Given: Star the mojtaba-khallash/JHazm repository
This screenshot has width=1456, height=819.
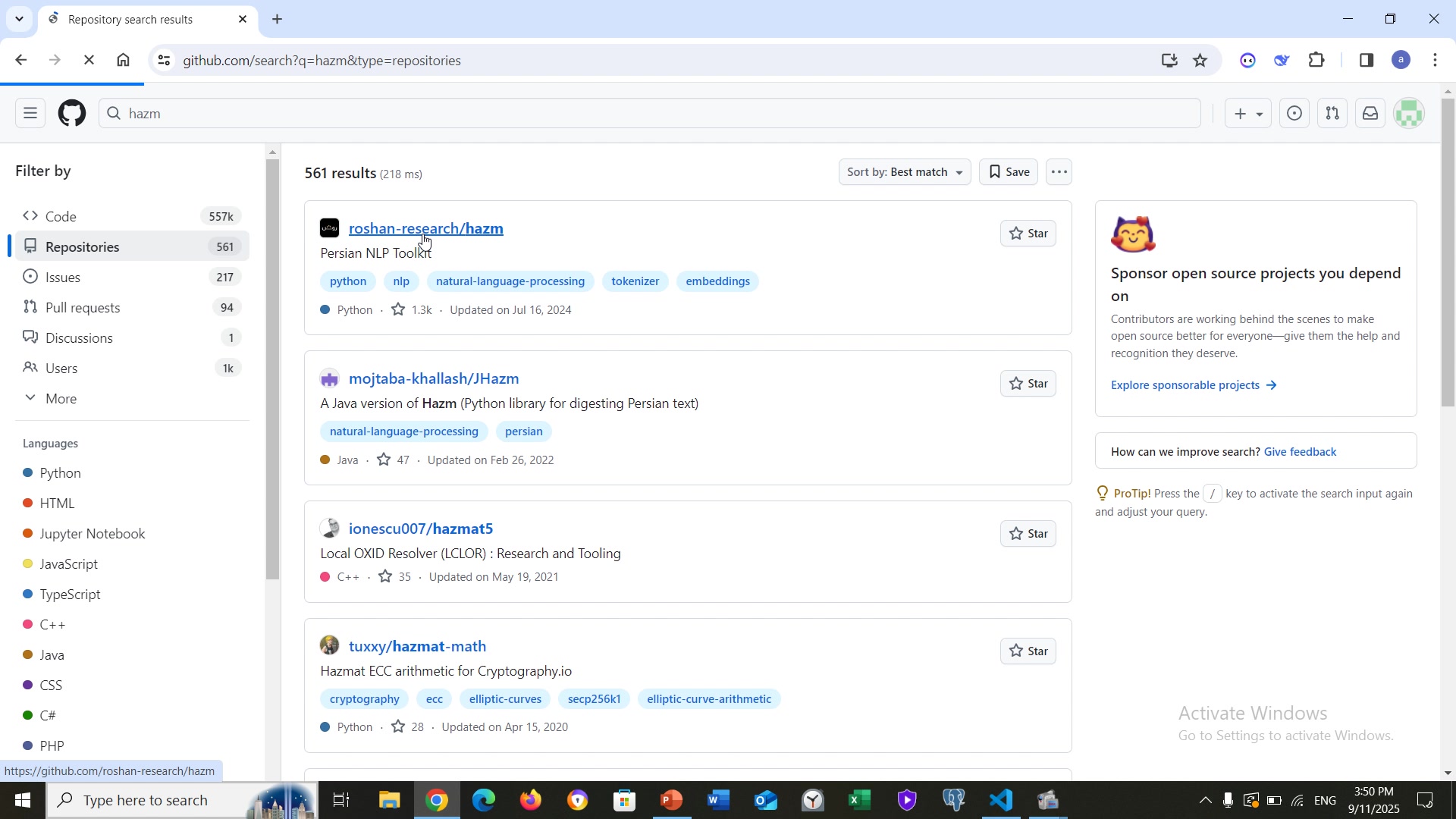Looking at the screenshot, I should coord(1028,384).
